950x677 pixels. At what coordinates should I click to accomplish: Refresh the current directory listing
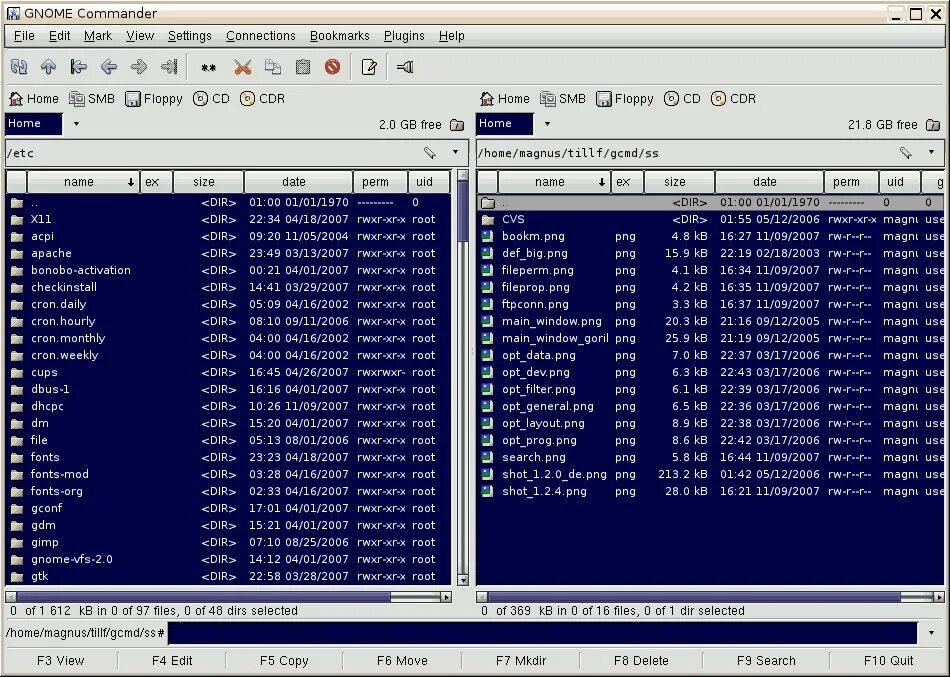pyautogui.click(x=18, y=67)
